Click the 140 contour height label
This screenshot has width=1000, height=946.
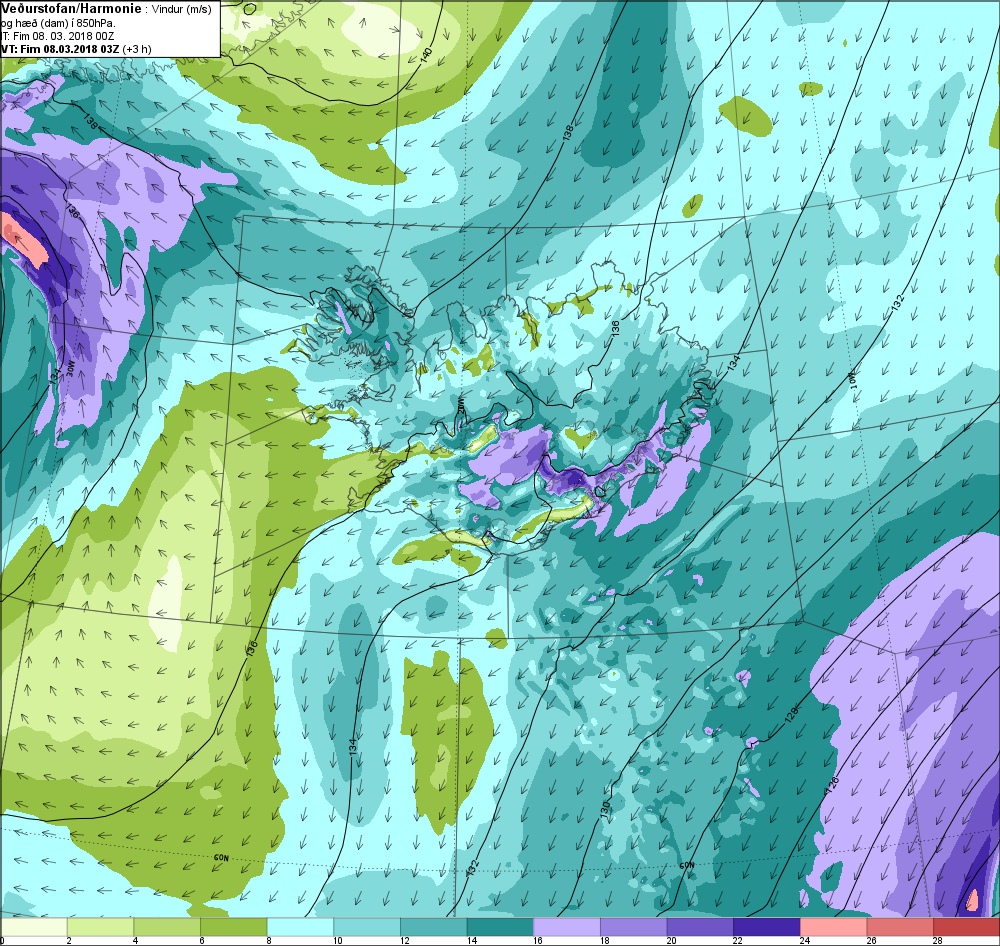coord(426,54)
